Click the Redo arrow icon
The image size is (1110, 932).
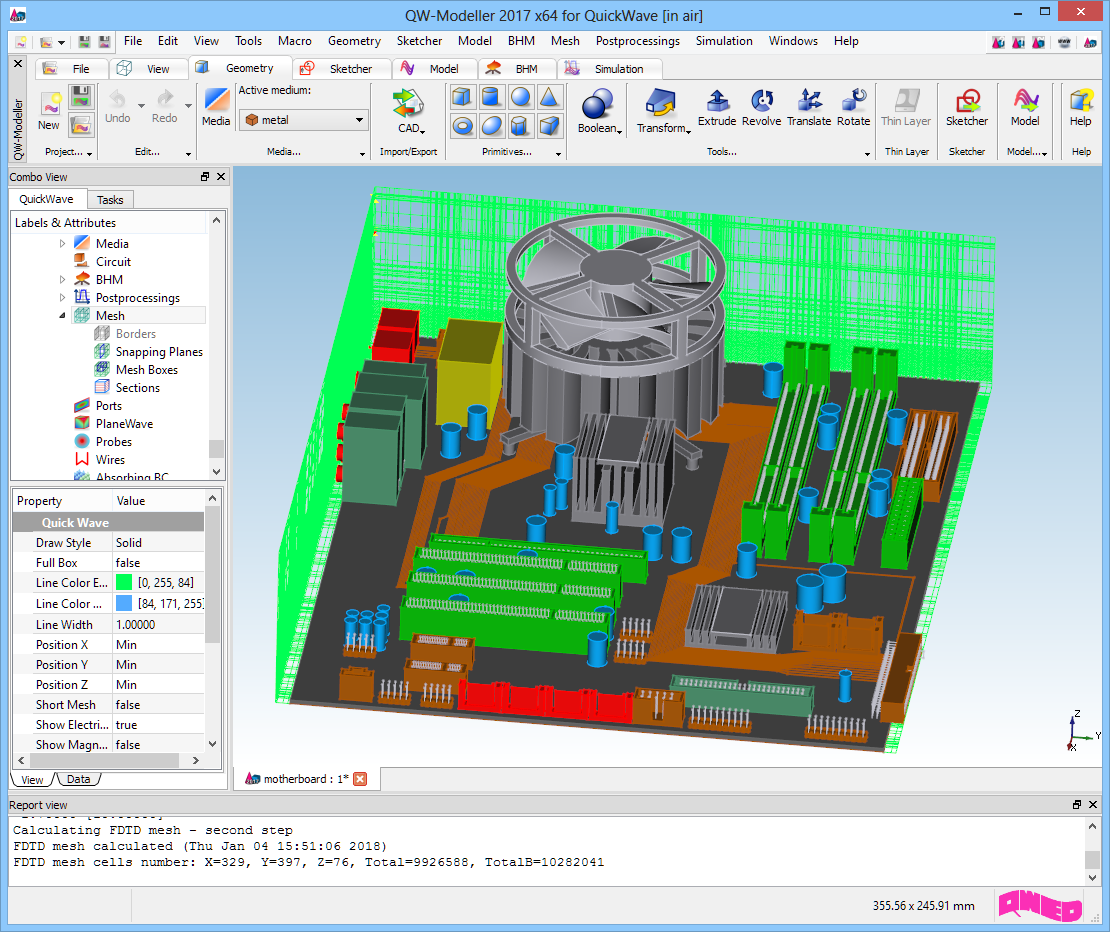point(165,99)
